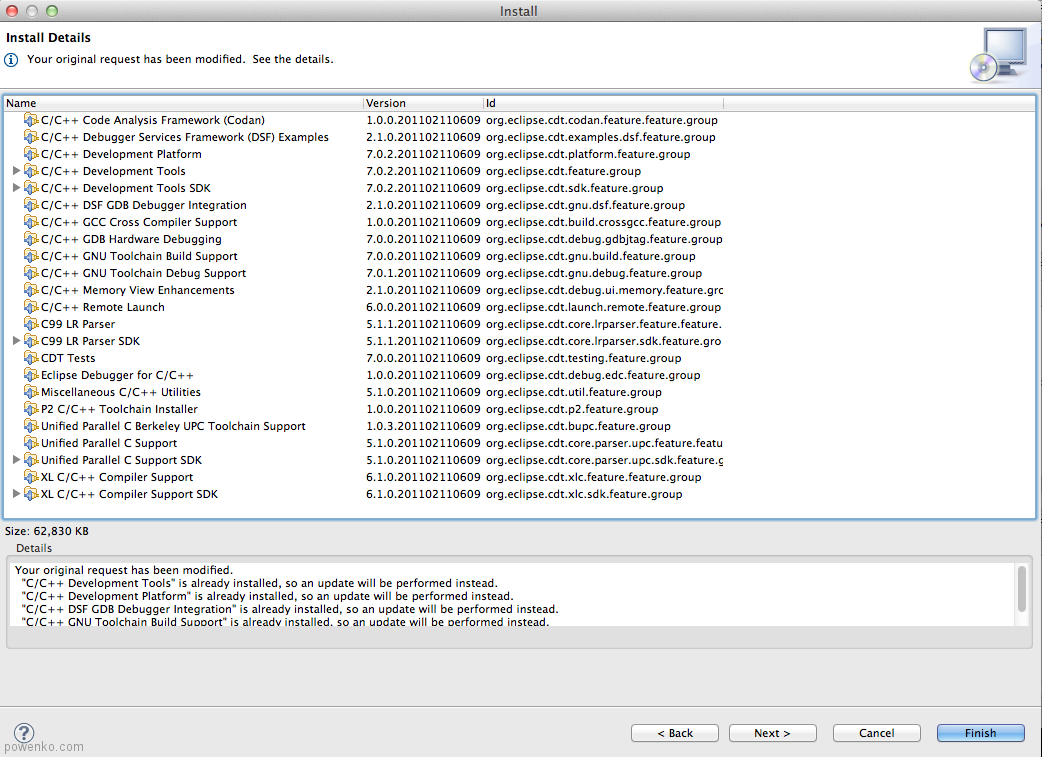1042x757 pixels.
Task: Click the install wizard computer and CD image
Action: [x=998, y=55]
